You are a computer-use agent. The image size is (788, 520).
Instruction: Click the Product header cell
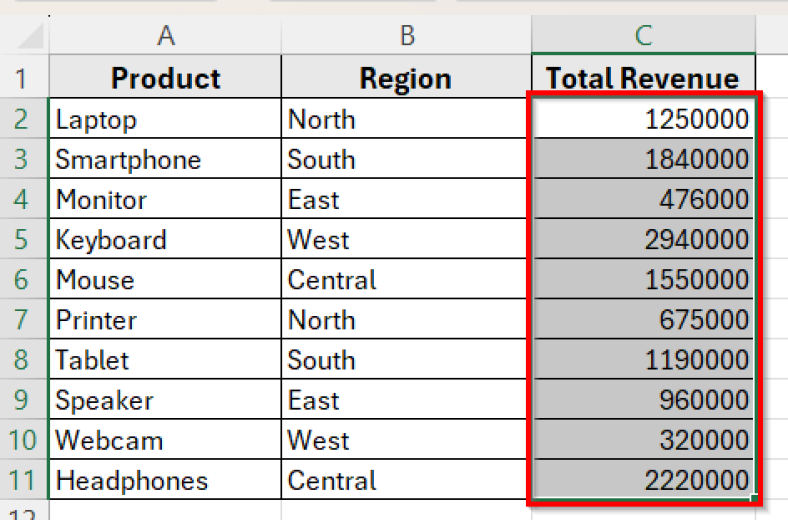pos(165,78)
